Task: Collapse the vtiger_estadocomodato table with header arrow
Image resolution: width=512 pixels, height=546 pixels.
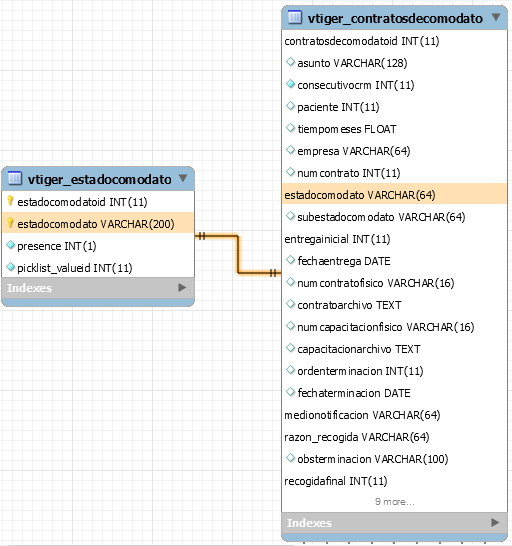Action: tap(183, 178)
